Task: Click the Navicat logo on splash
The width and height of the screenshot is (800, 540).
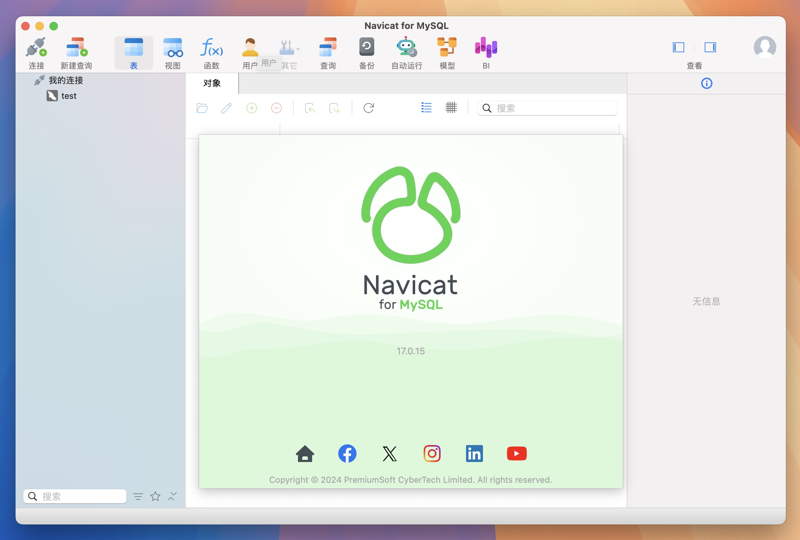Action: [411, 215]
